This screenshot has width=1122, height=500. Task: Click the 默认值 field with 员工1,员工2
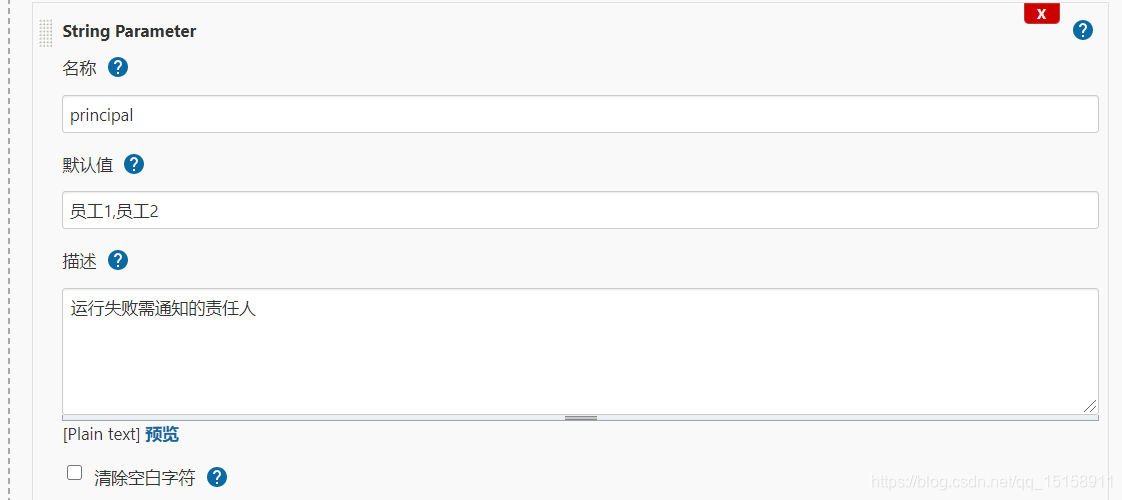click(580, 210)
